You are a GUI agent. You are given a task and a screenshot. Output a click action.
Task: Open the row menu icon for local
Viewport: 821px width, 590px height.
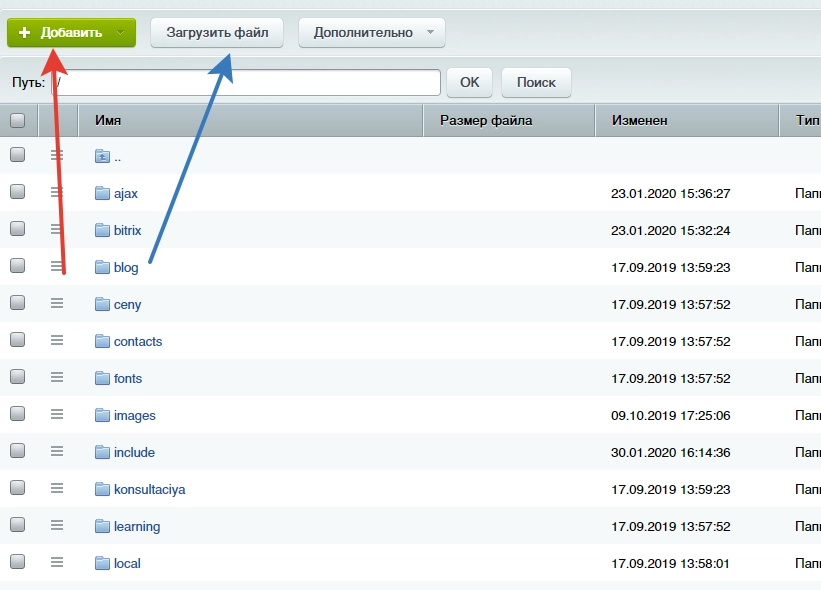tap(57, 563)
